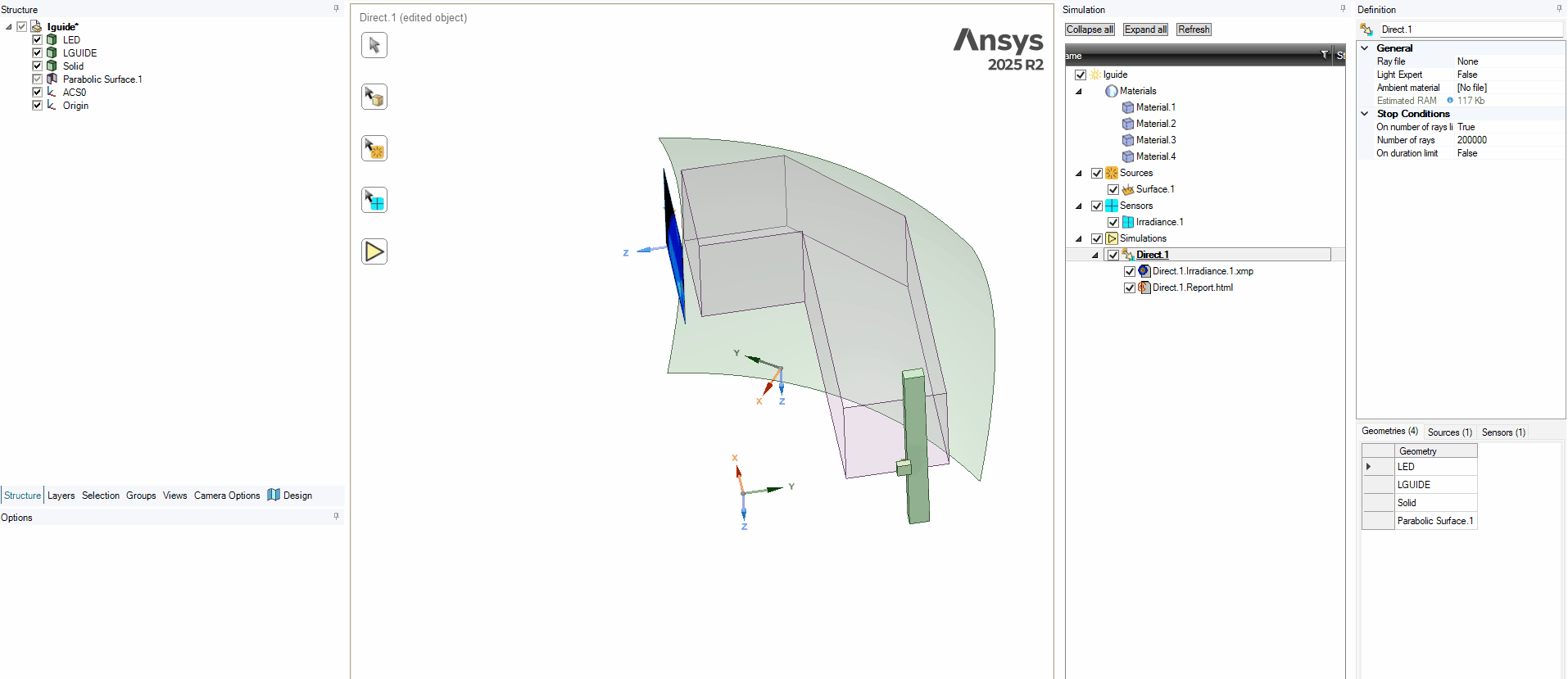Click the ACS0 axis system icon
Image resolution: width=1568 pixels, height=679 pixels.
point(52,92)
